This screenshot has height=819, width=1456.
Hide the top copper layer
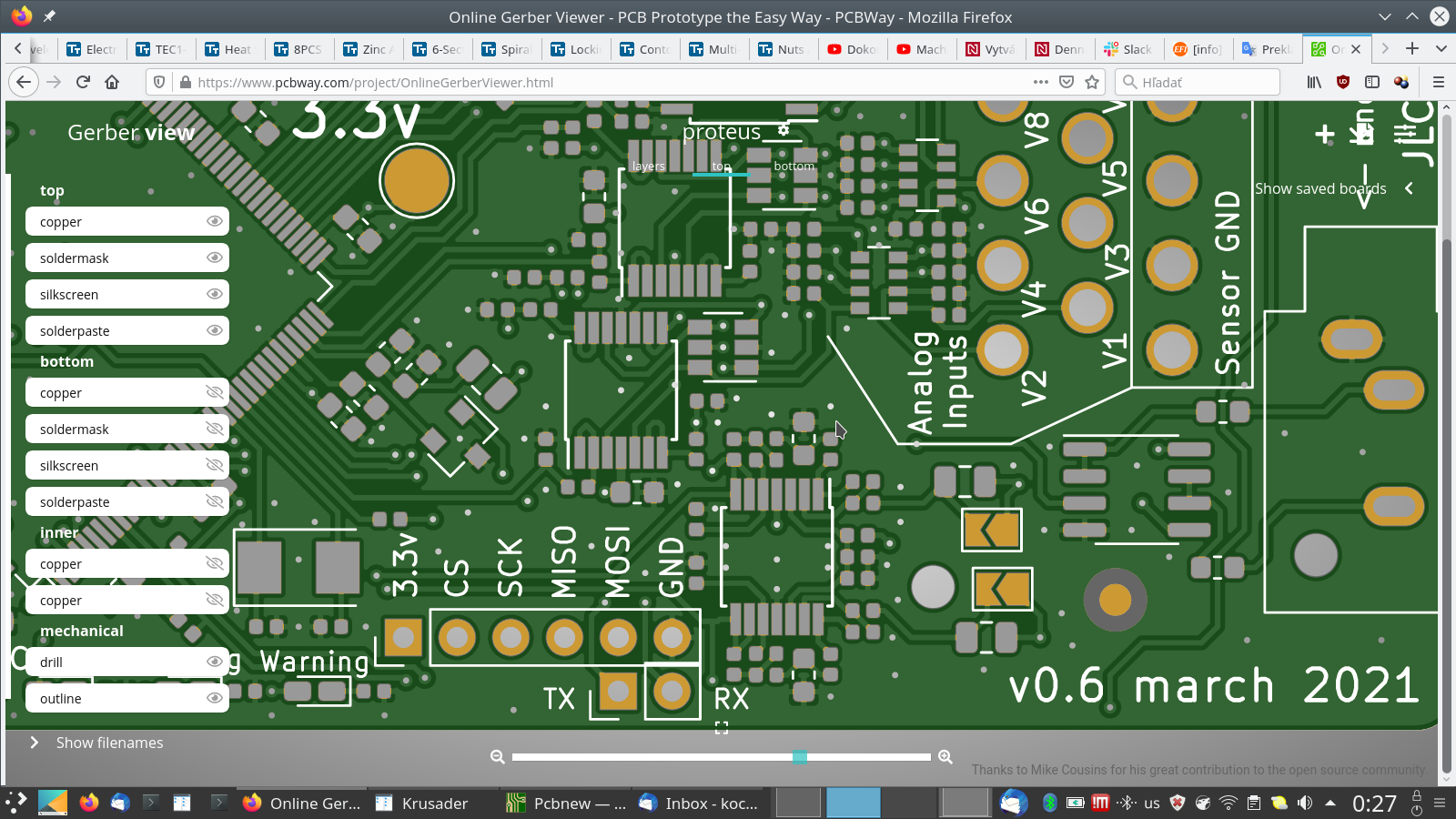point(215,221)
